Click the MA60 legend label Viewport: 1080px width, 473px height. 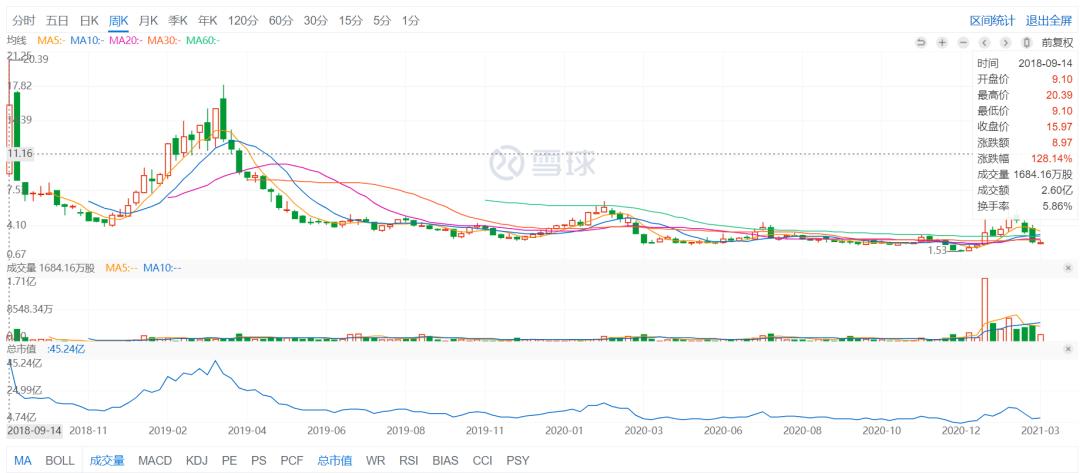[203, 41]
